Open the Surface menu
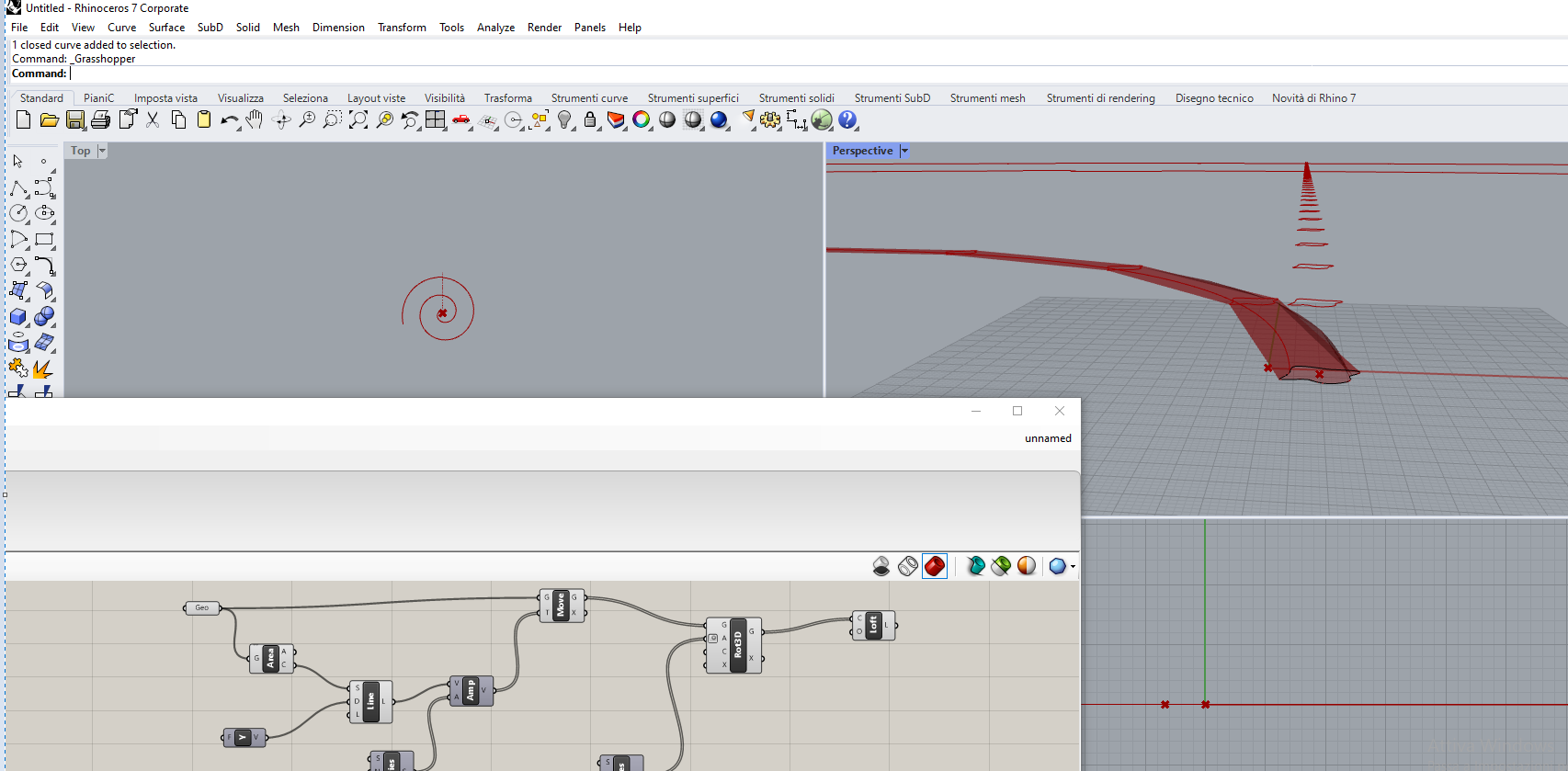This screenshot has width=1568, height=771. (167, 28)
